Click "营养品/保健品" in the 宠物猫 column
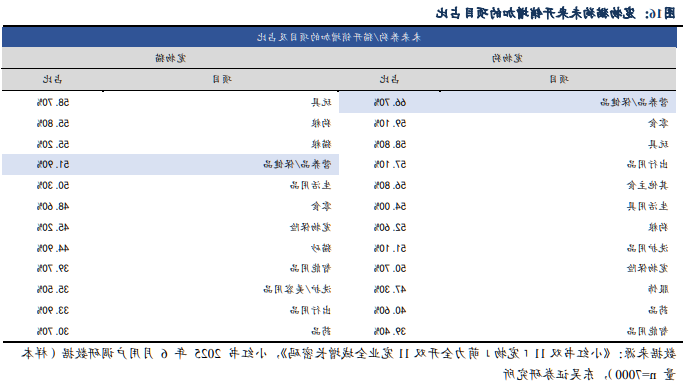The height and width of the screenshot is (388, 684). 298,165
